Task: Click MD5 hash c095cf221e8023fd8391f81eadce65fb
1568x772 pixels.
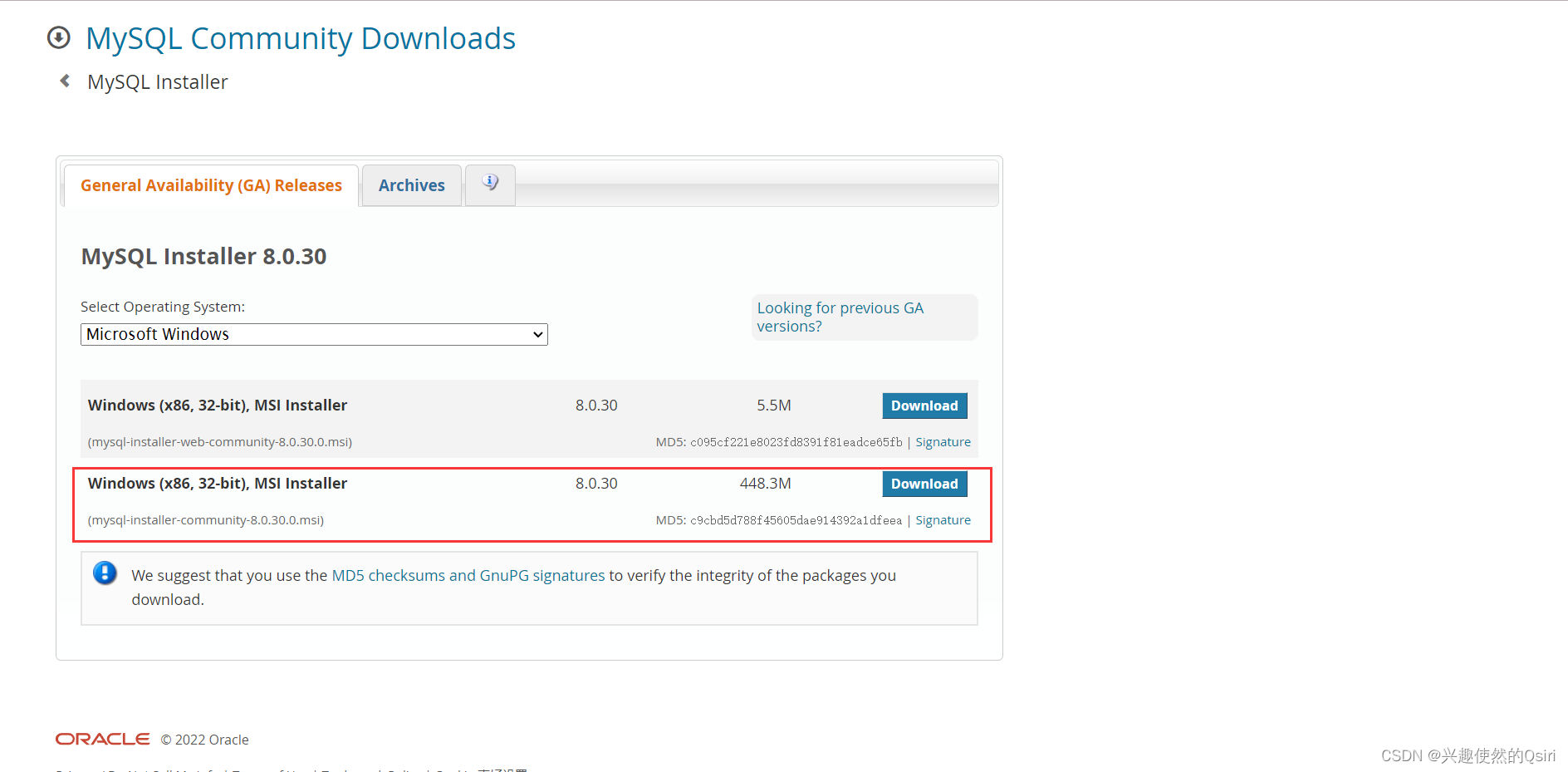Action: click(x=796, y=442)
